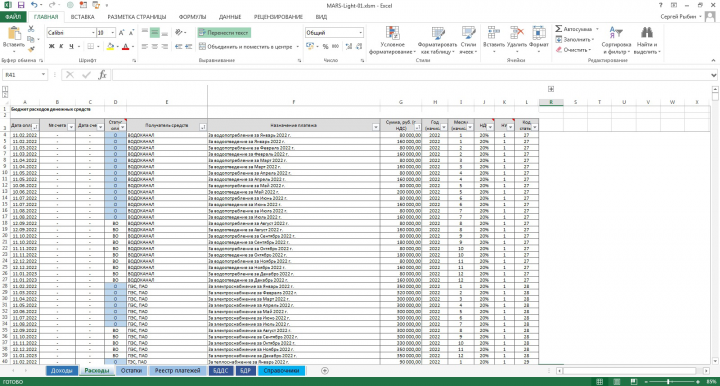Open filter dropdown for Получатель средств column
Image resolution: width=720 pixels, height=386 pixels.
tap(202, 127)
